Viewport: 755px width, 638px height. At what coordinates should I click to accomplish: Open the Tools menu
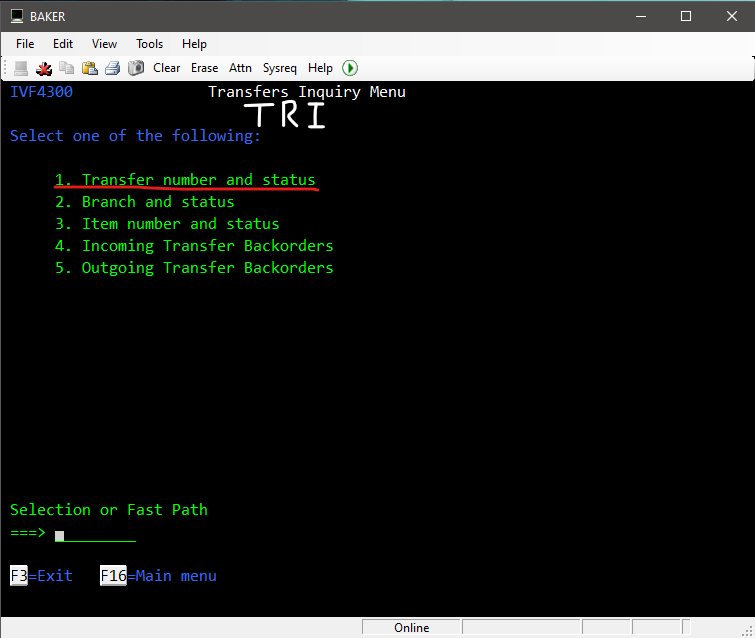coord(149,44)
